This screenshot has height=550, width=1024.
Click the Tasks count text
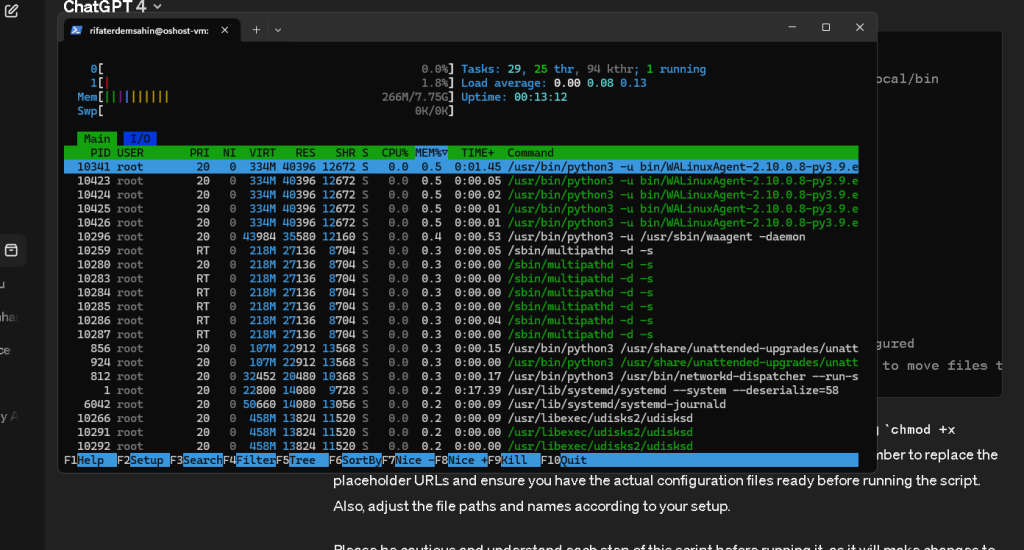[583, 69]
